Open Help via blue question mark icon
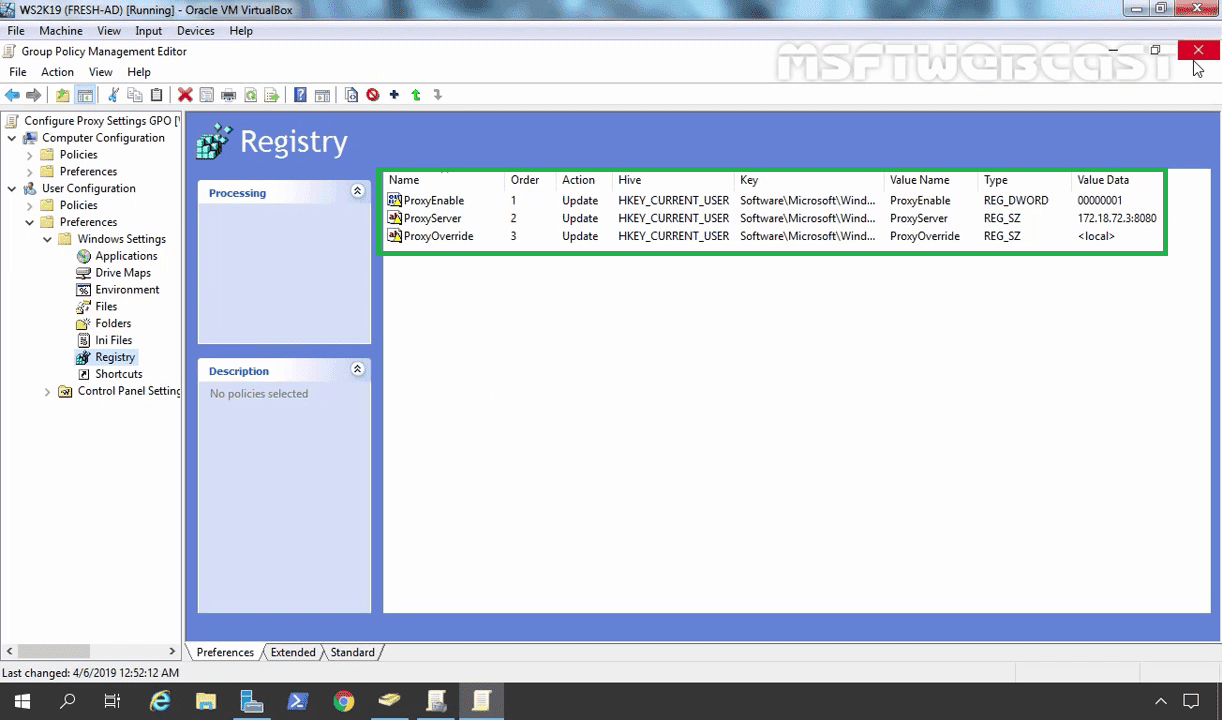 click(300, 95)
